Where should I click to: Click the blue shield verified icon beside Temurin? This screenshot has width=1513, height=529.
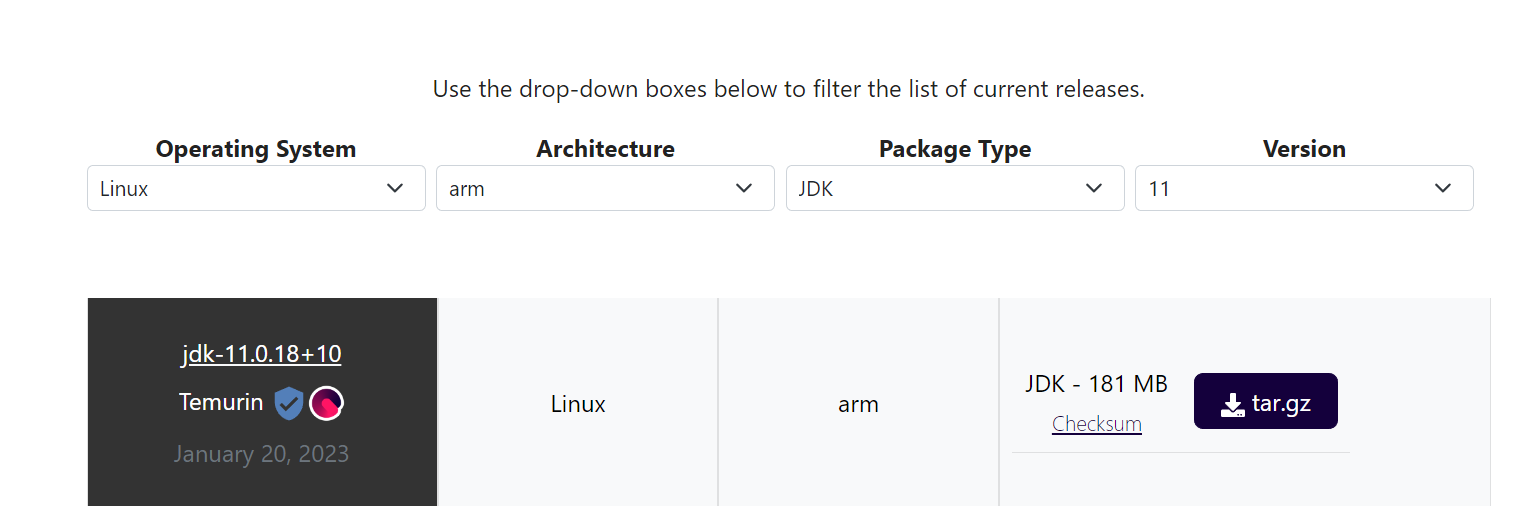tap(288, 403)
